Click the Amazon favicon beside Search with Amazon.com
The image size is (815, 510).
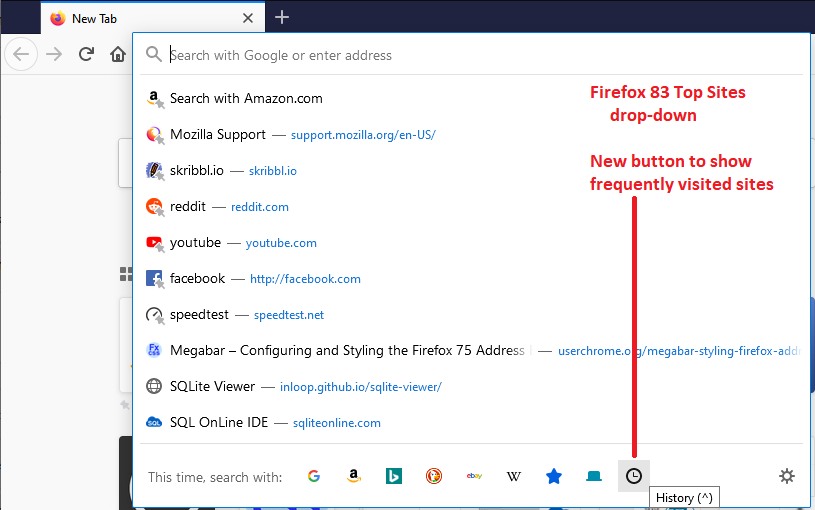coord(154,98)
